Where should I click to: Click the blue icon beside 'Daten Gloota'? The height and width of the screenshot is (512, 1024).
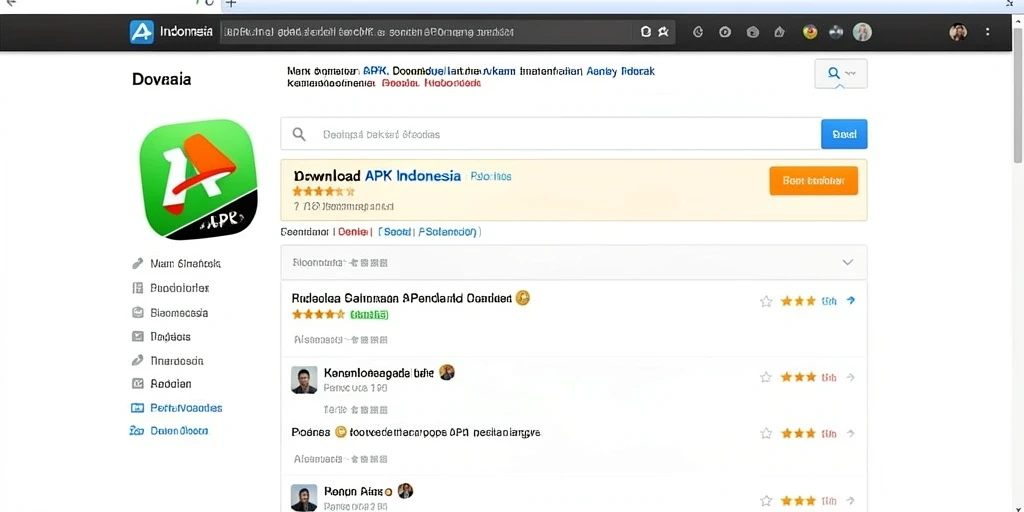point(136,431)
